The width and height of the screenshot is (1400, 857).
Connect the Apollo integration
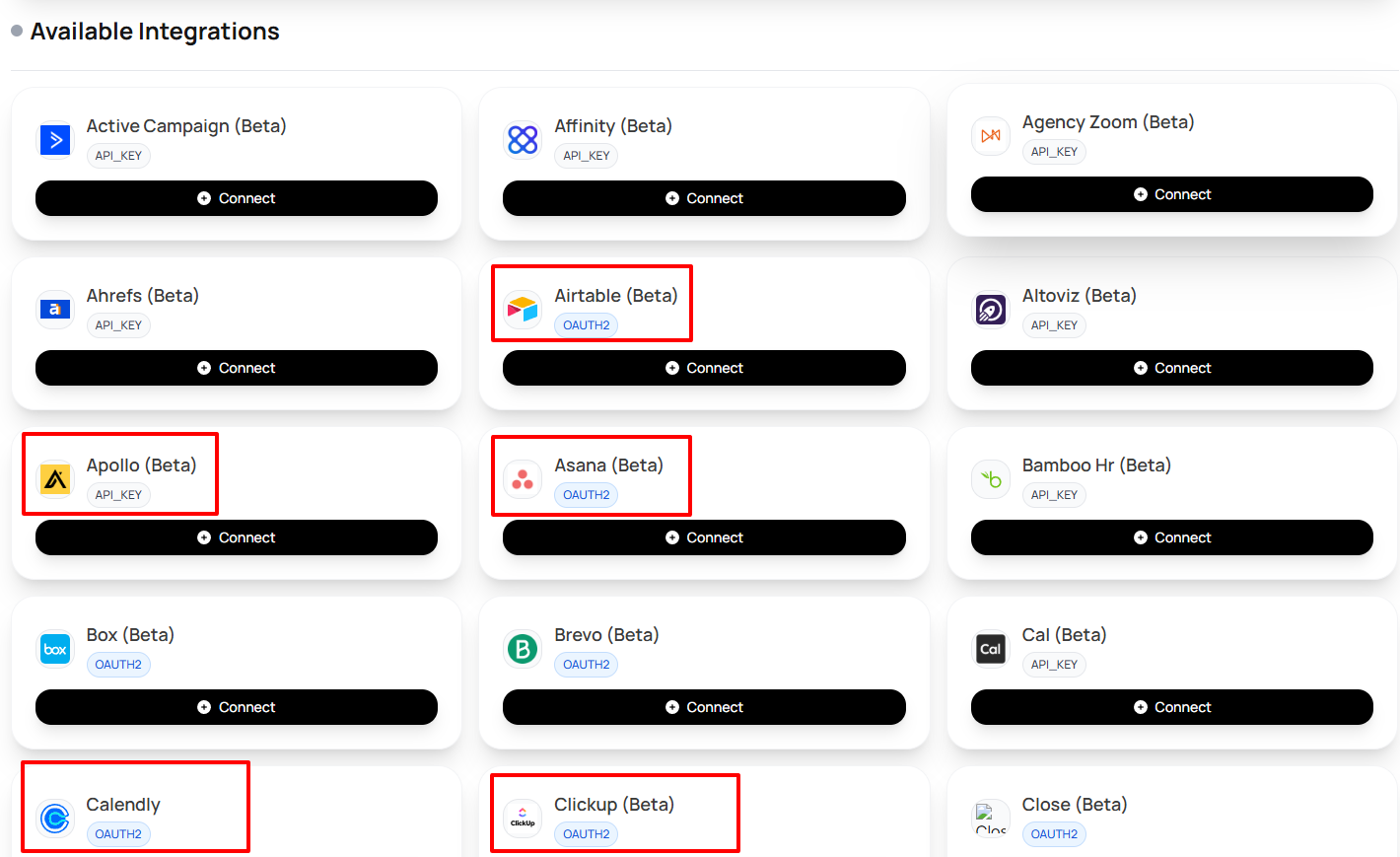pos(237,537)
